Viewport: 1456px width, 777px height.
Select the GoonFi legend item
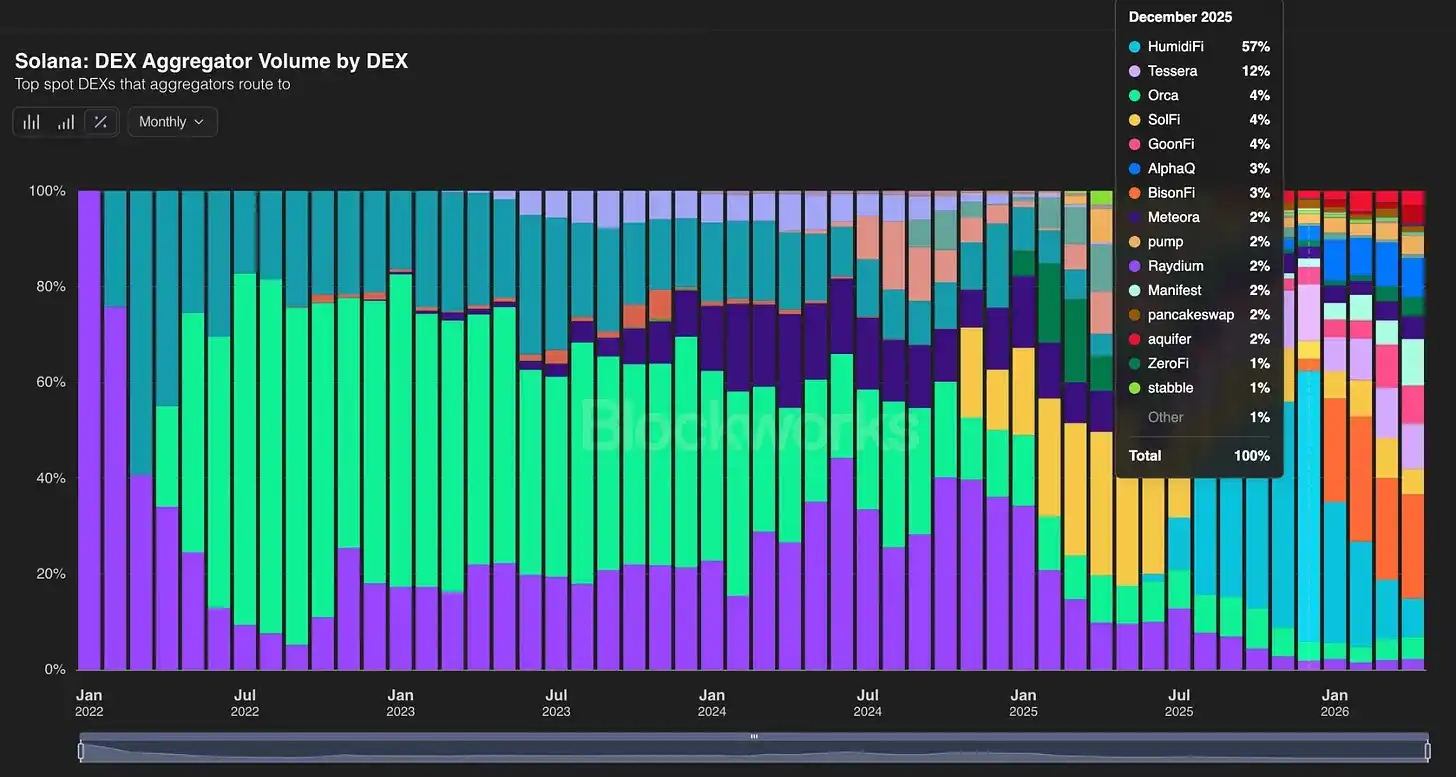click(1199, 144)
